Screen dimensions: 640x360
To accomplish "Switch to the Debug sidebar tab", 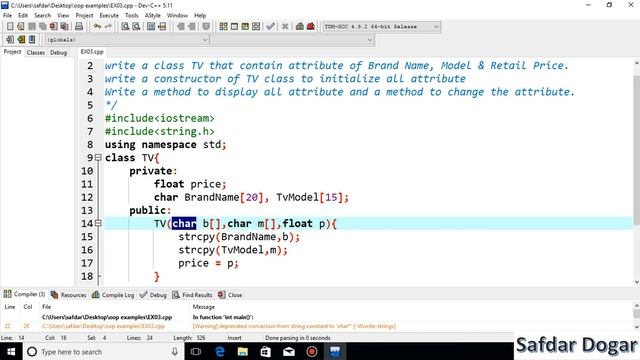I will pos(58,52).
